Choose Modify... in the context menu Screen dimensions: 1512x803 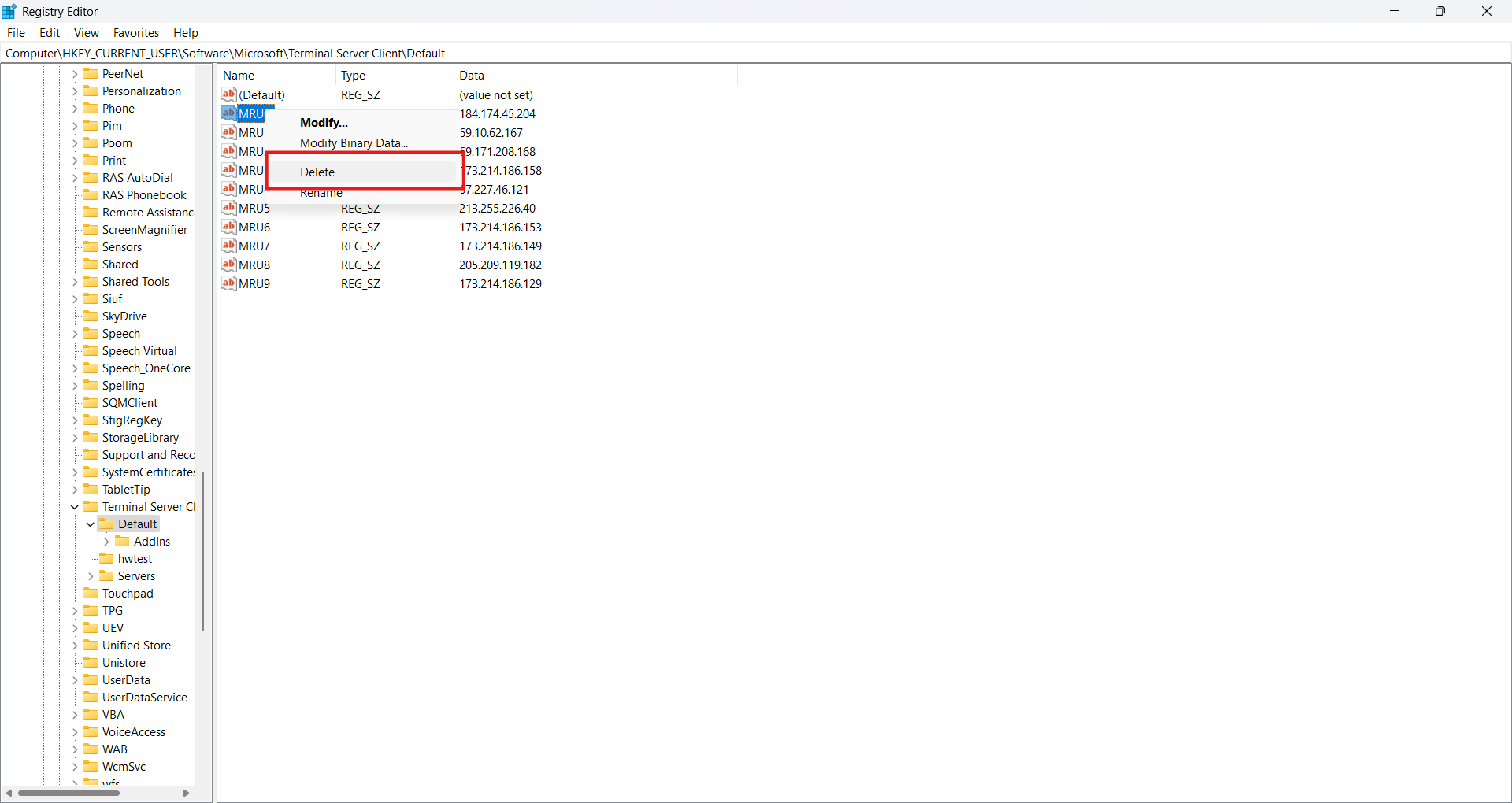click(324, 123)
